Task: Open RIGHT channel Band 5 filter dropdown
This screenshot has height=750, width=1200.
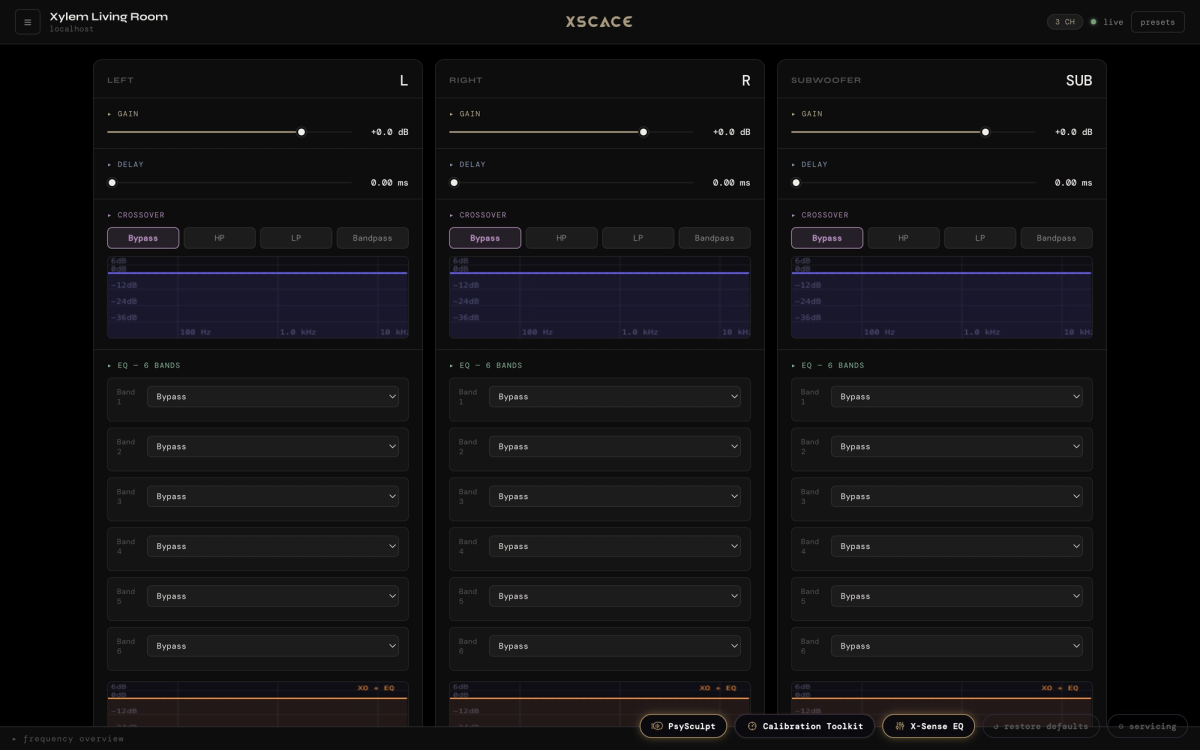Action: (615, 596)
